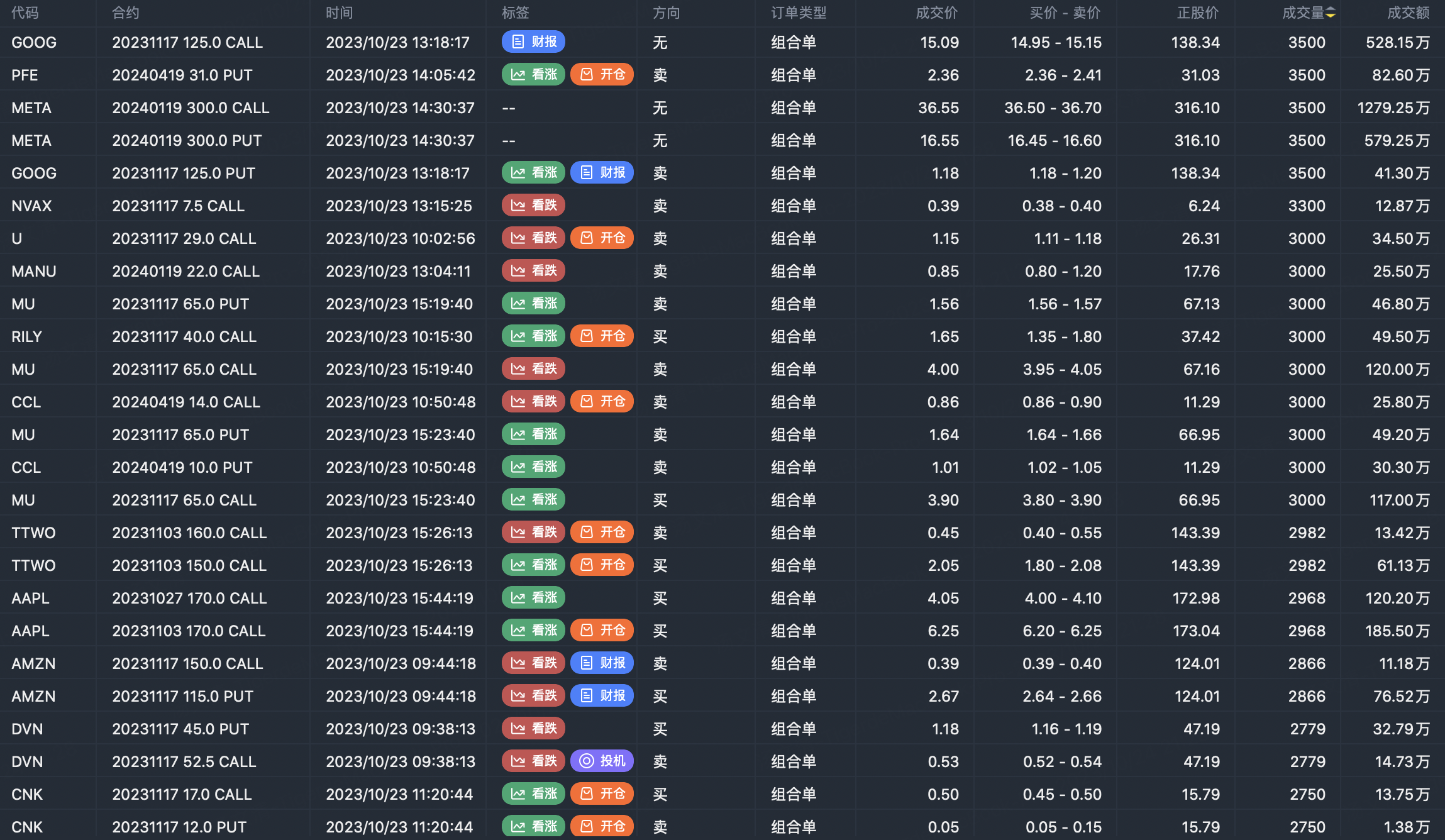Click the timestamp 2023/10/23 10:02:56
This screenshot has width=1445, height=840.
[401, 239]
